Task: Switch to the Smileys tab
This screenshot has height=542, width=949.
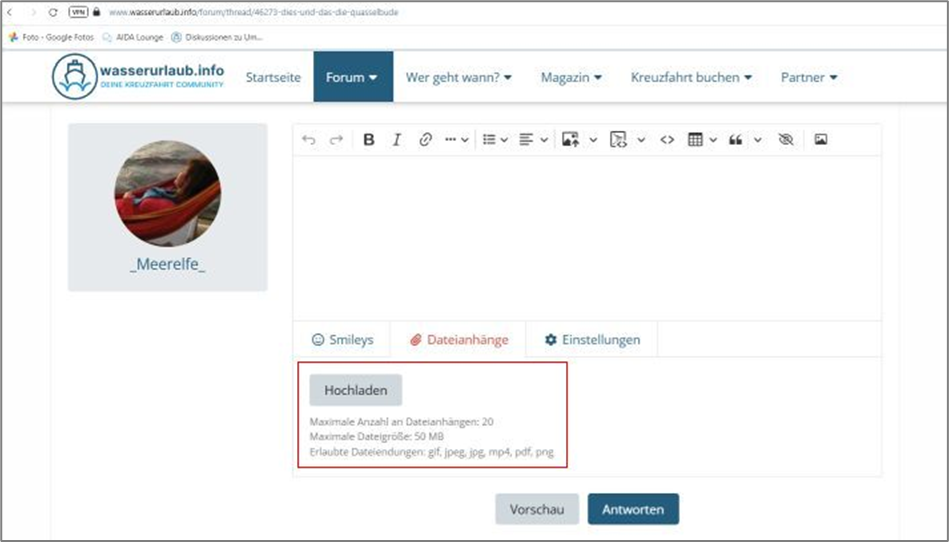Action: (342, 340)
